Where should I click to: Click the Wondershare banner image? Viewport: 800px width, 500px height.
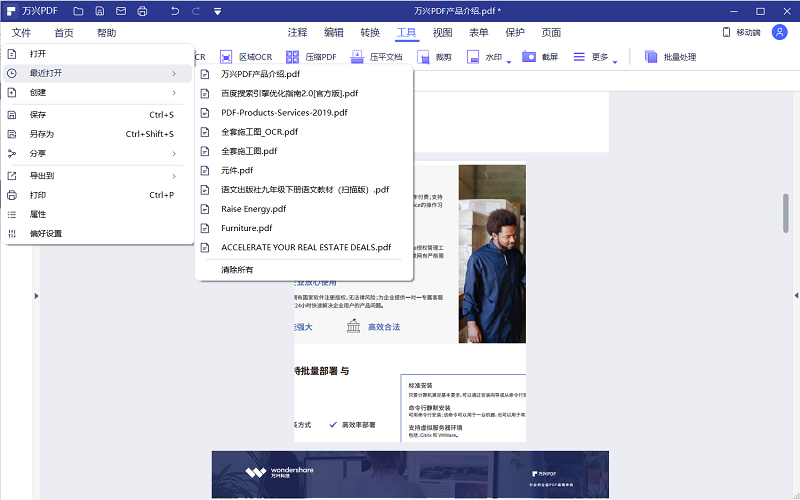click(x=410, y=474)
